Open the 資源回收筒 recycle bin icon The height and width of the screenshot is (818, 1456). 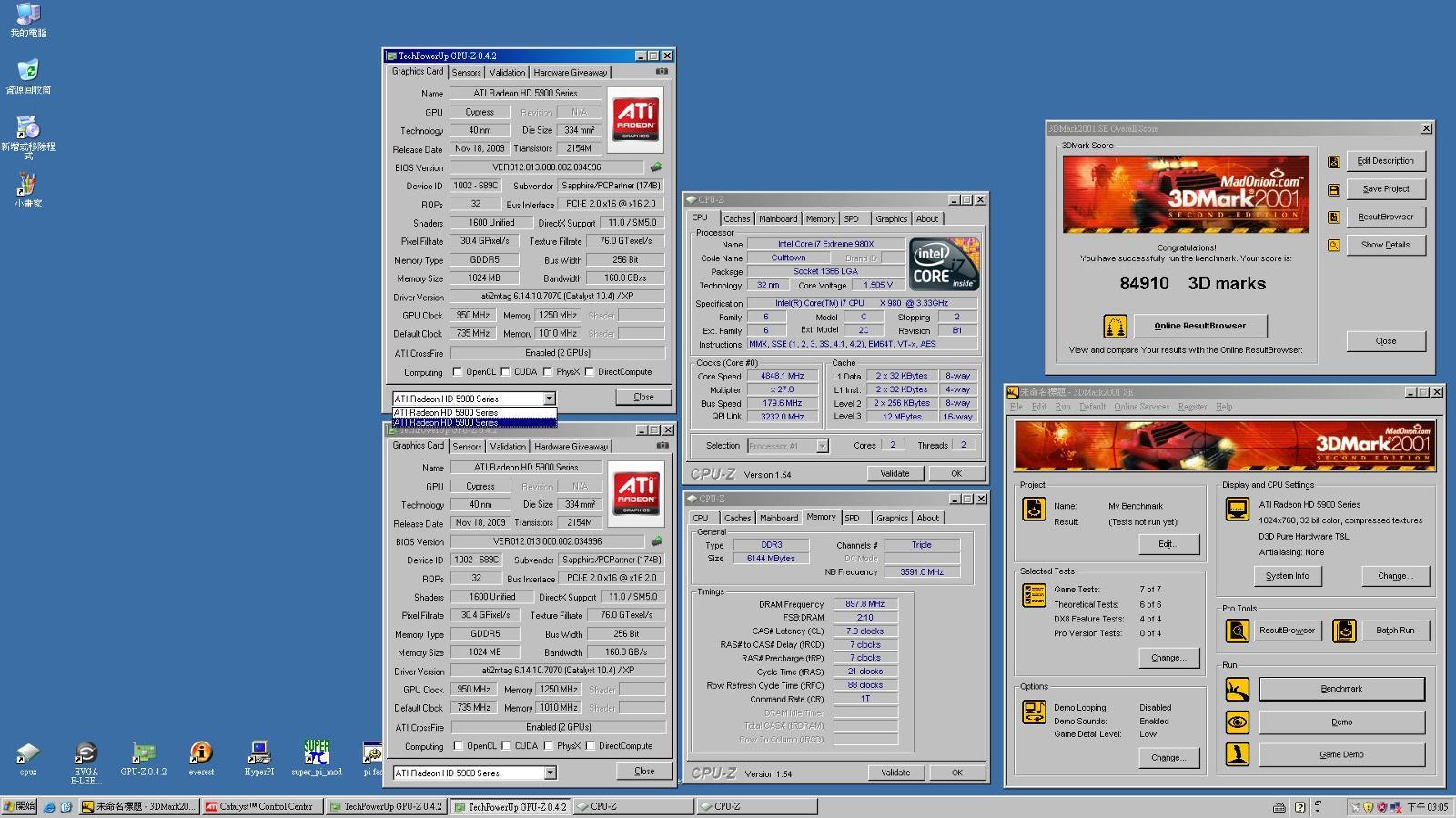(28, 76)
